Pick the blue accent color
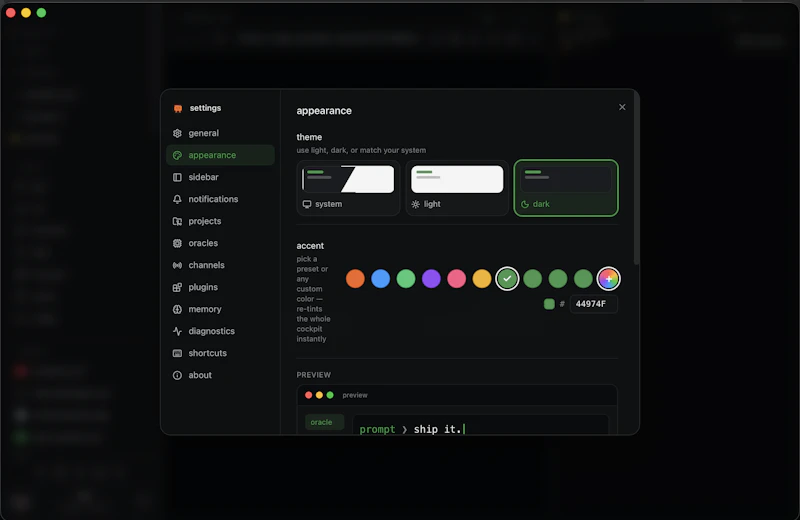Viewport: 800px width, 520px height. (x=381, y=279)
